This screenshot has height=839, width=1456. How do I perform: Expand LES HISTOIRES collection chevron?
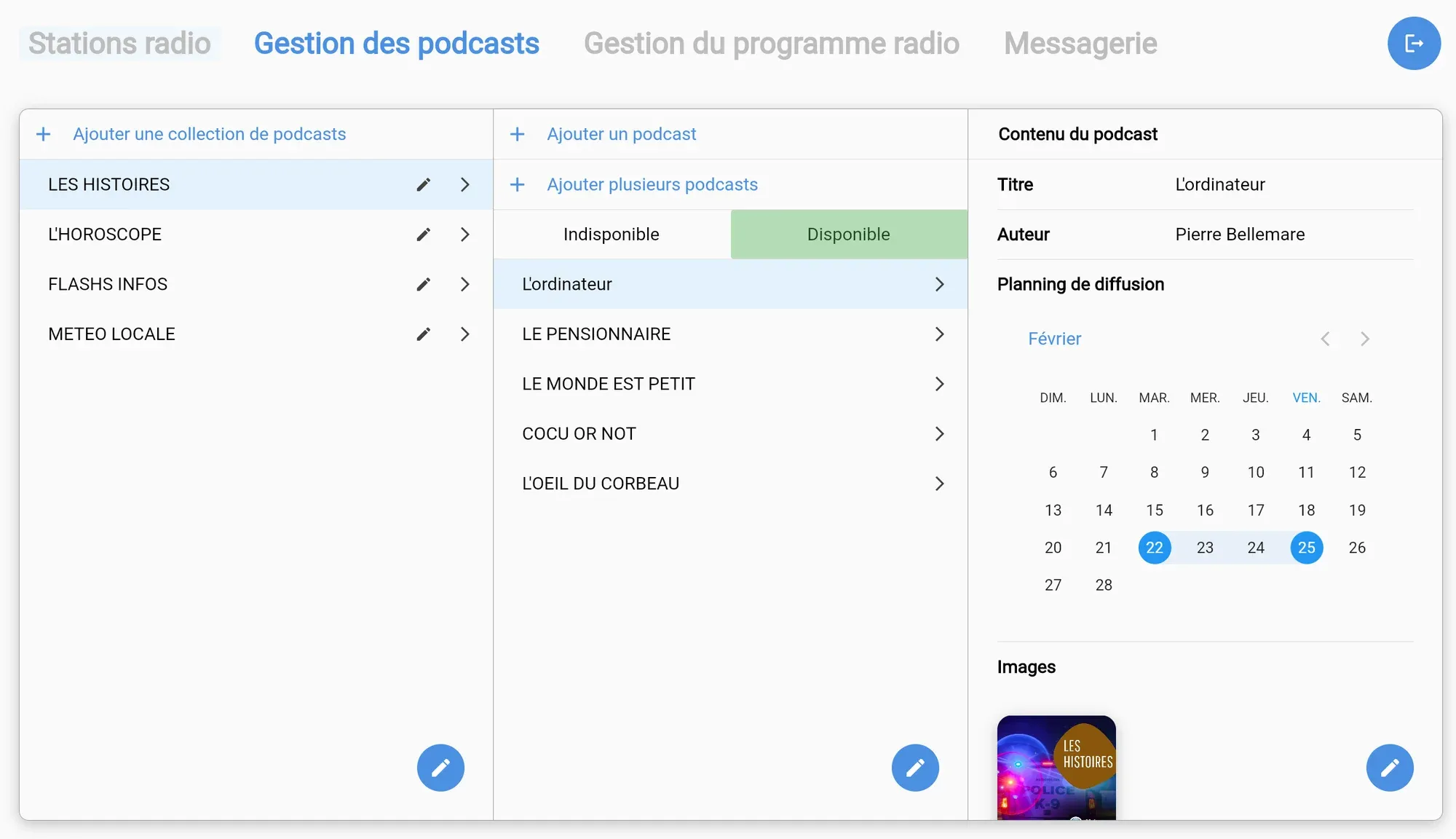465,185
